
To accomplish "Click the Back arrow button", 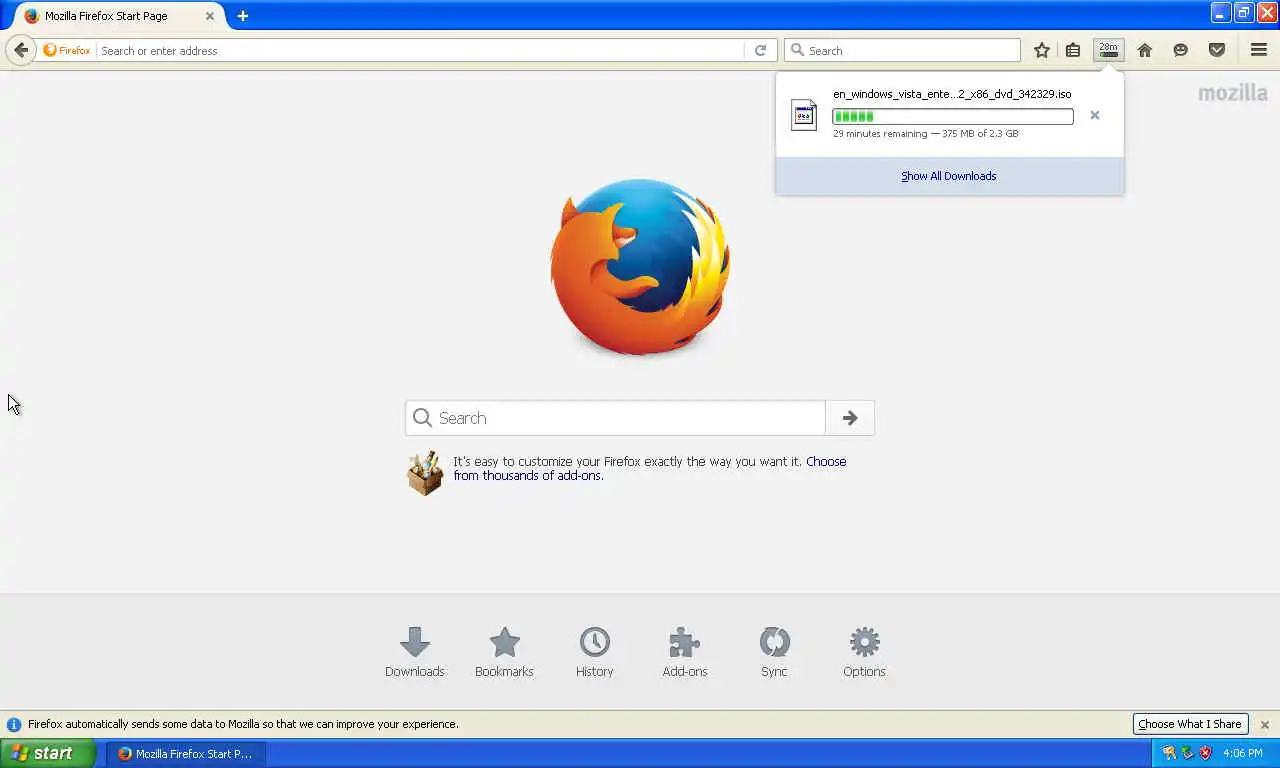I will tap(21, 50).
